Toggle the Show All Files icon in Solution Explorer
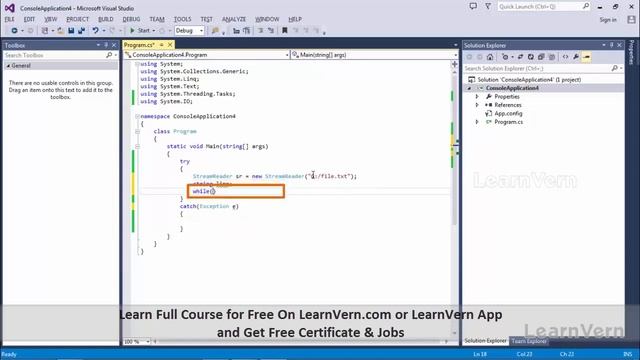Viewport: 640px width, 360px height. 552,57
